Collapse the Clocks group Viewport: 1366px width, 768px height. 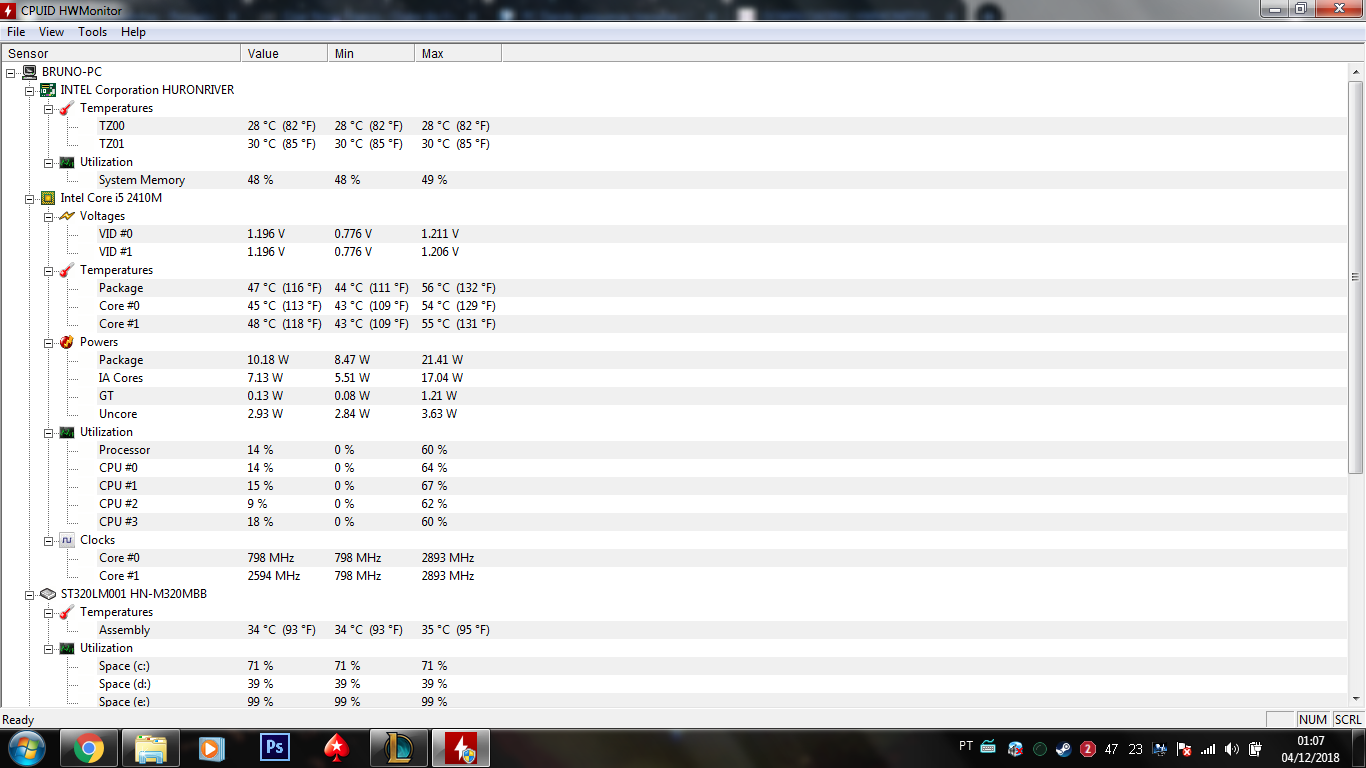pyautogui.click(x=48, y=540)
